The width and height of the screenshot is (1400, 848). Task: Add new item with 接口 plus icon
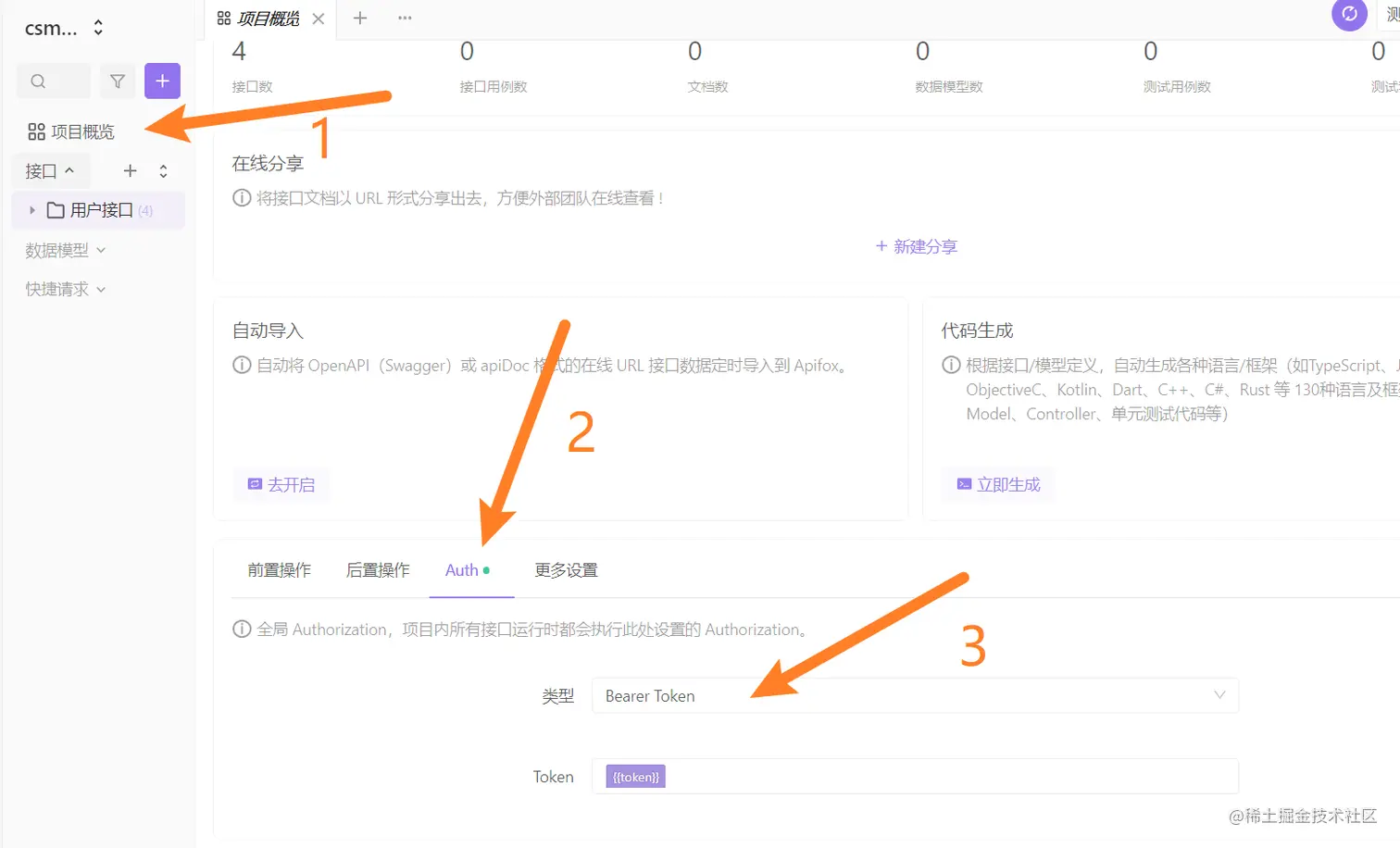click(131, 171)
